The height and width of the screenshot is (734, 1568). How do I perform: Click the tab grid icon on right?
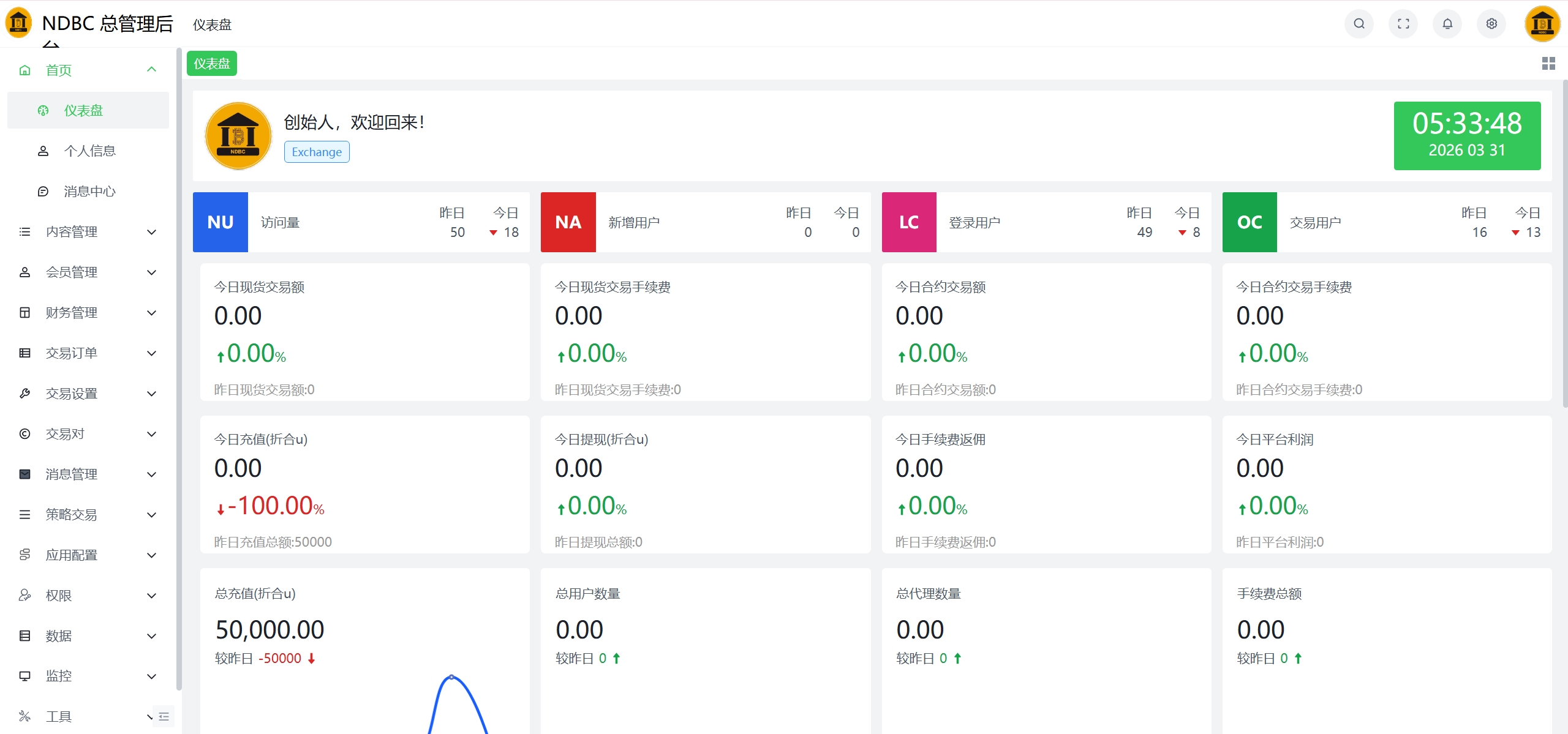(x=1548, y=64)
